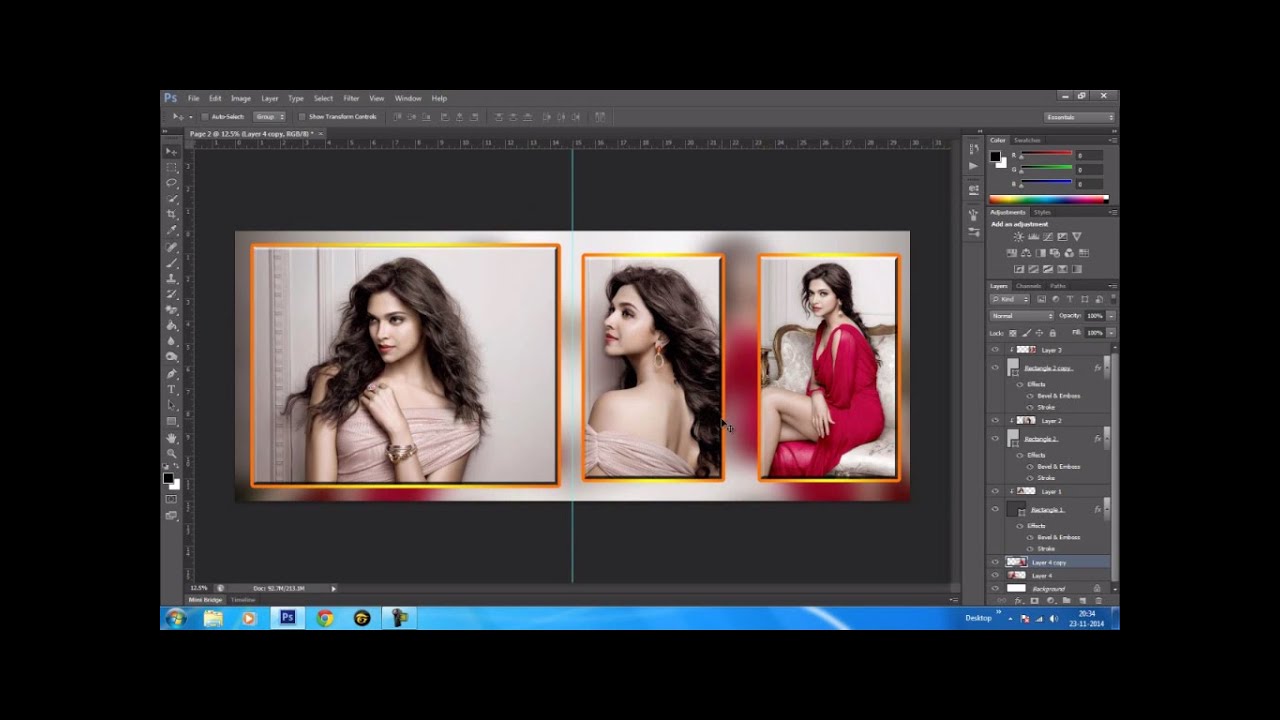Viewport: 1280px width, 720px height.
Task: Select the Blur tool
Action: [x=171, y=341]
